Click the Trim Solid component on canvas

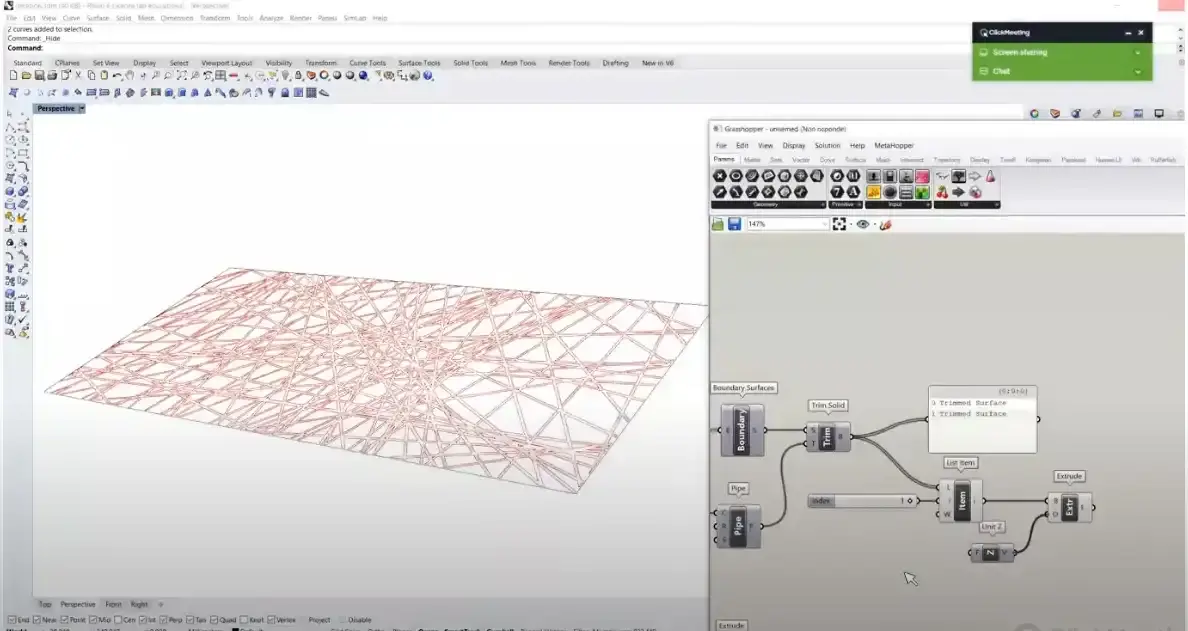(827, 436)
